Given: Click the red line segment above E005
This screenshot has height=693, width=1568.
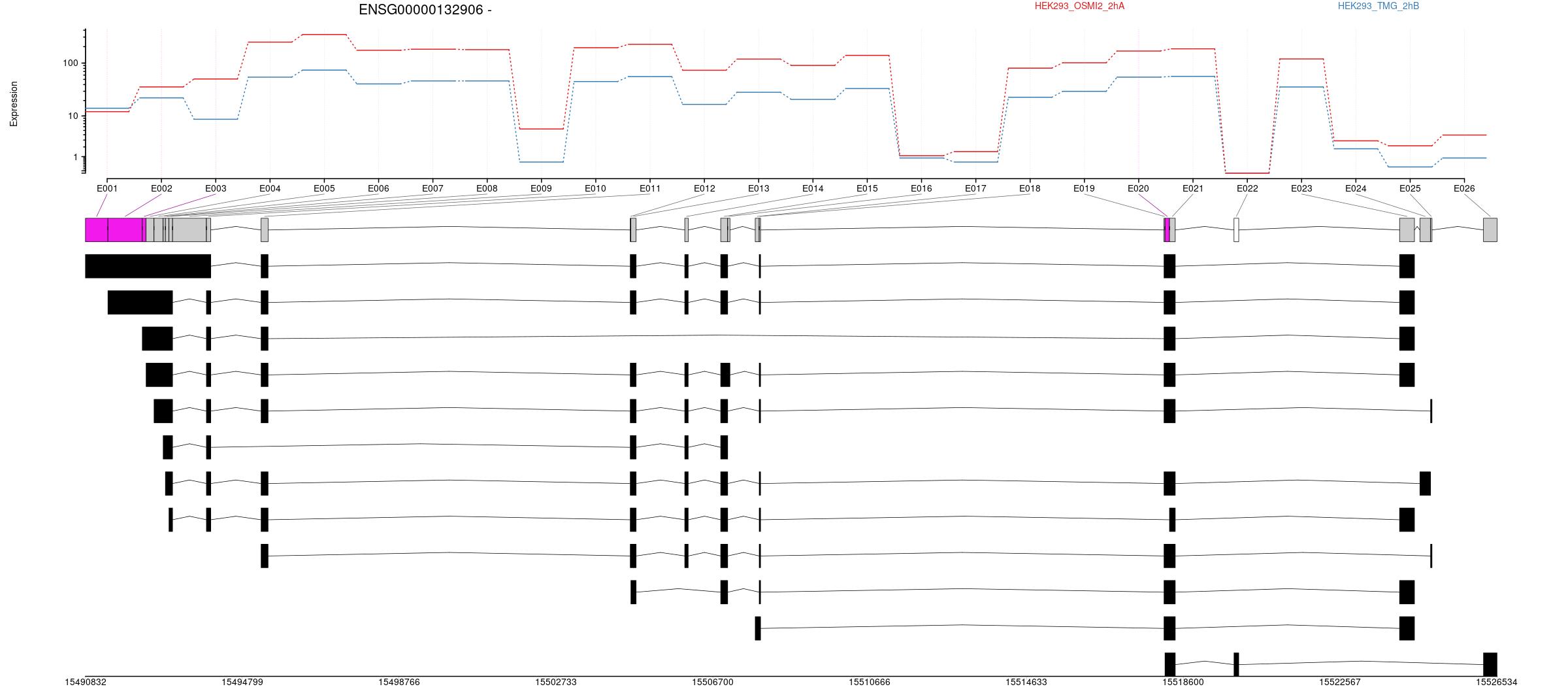Looking at the screenshot, I should point(324,35).
